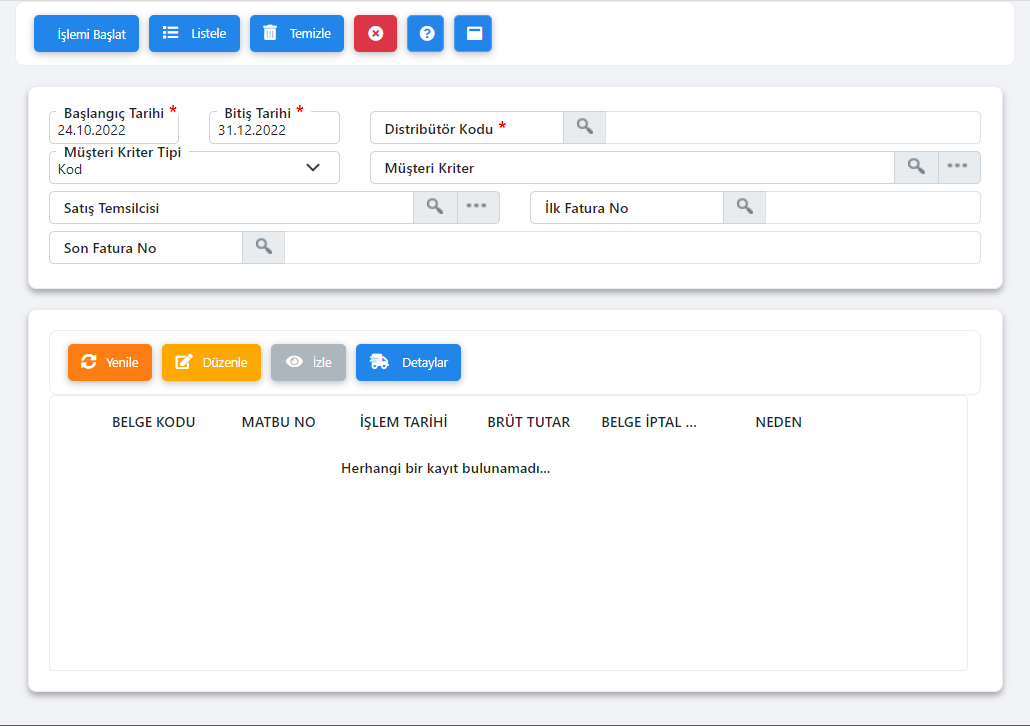This screenshot has width=1030, height=726.
Task: Open Müşteri Kriter three-dots options
Action: [x=958, y=167]
